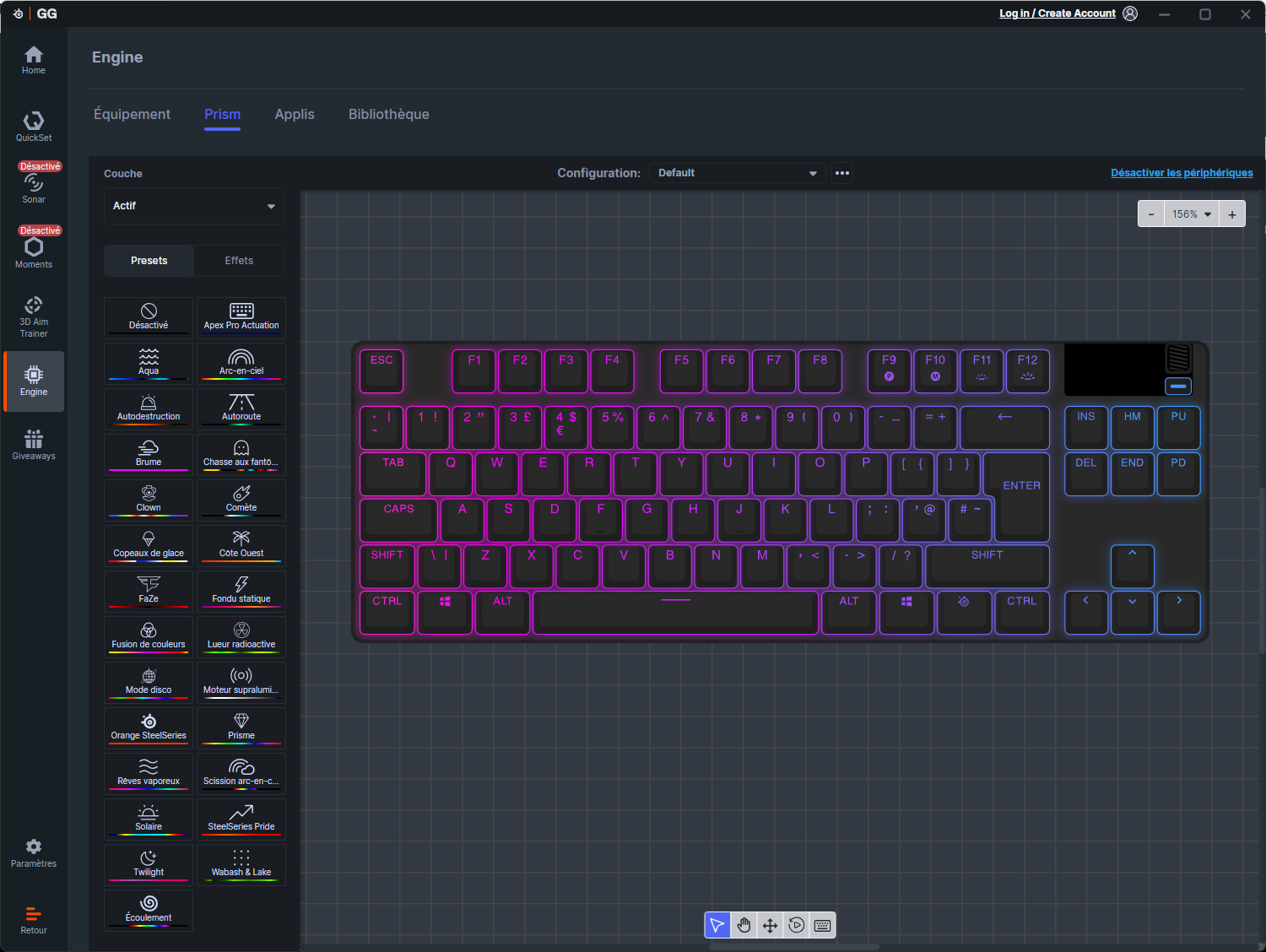Apply the Clown preset

click(x=149, y=500)
